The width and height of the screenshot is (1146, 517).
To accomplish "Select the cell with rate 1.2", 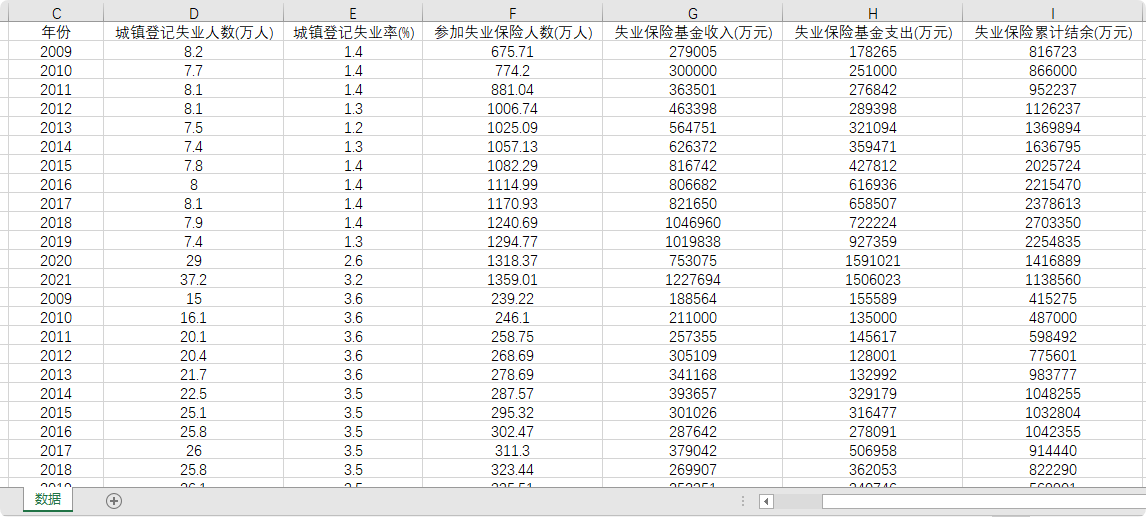I will (x=353, y=127).
